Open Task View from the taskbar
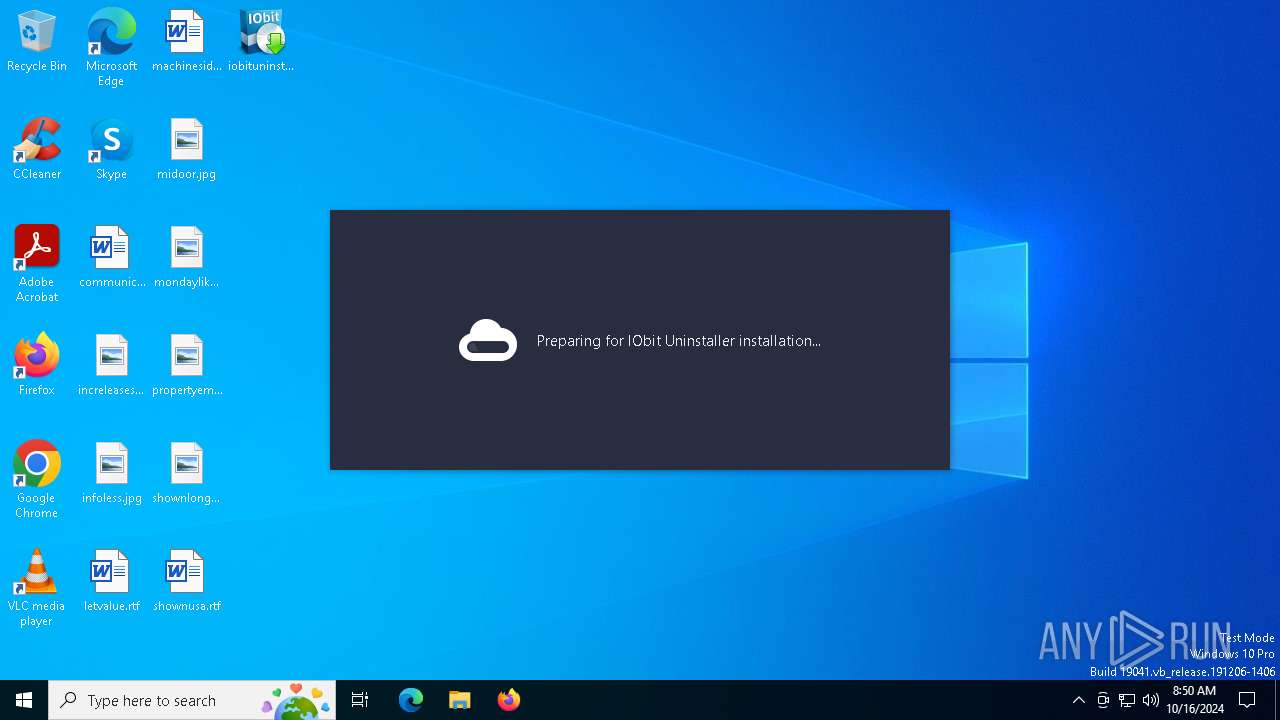The width and height of the screenshot is (1280, 720). 360,700
